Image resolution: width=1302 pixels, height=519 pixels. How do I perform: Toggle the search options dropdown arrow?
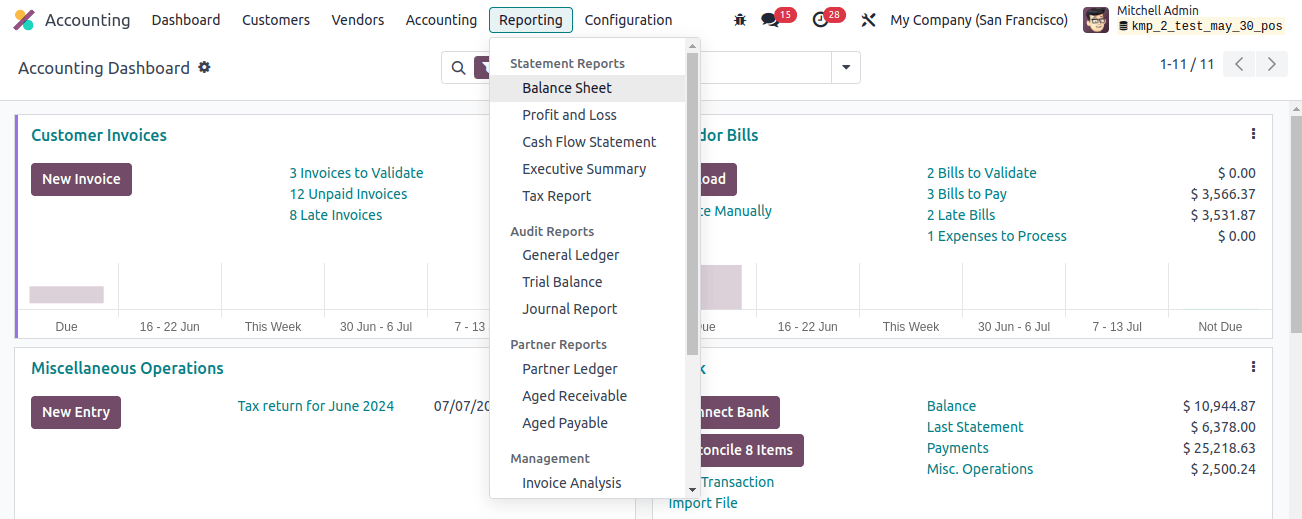(846, 68)
